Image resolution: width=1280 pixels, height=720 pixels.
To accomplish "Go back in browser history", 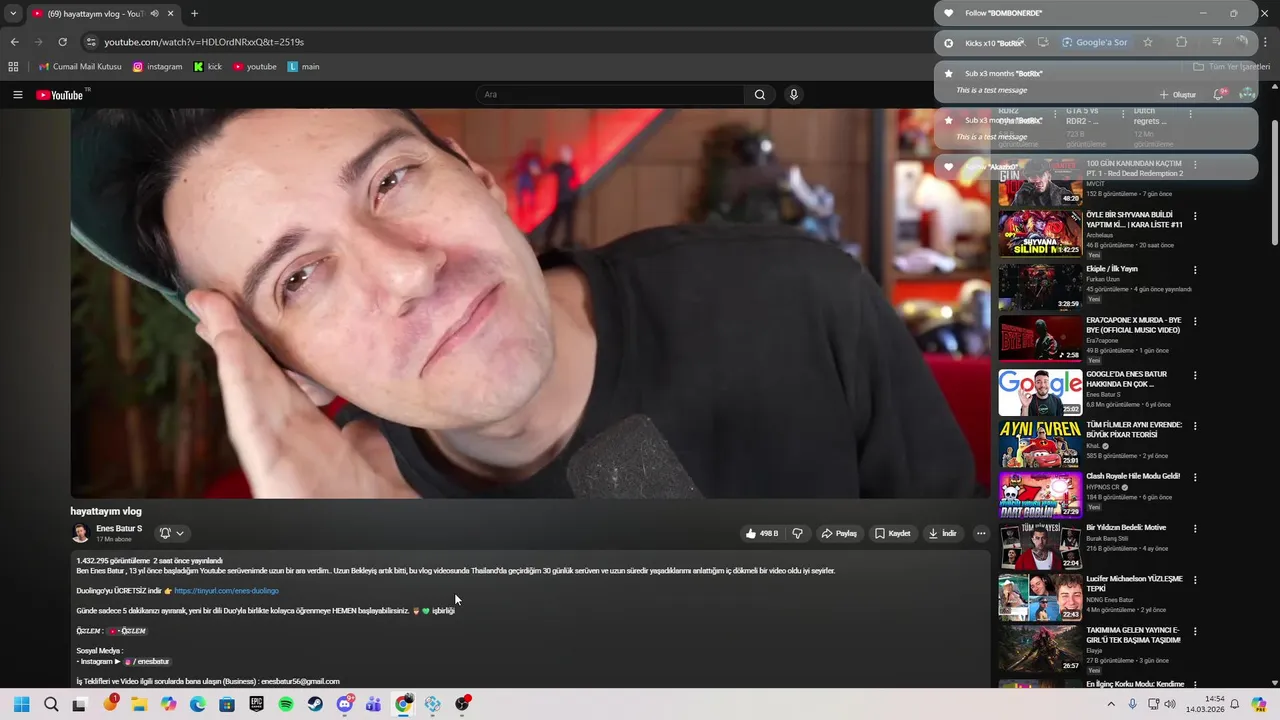I will pyautogui.click(x=14, y=42).
